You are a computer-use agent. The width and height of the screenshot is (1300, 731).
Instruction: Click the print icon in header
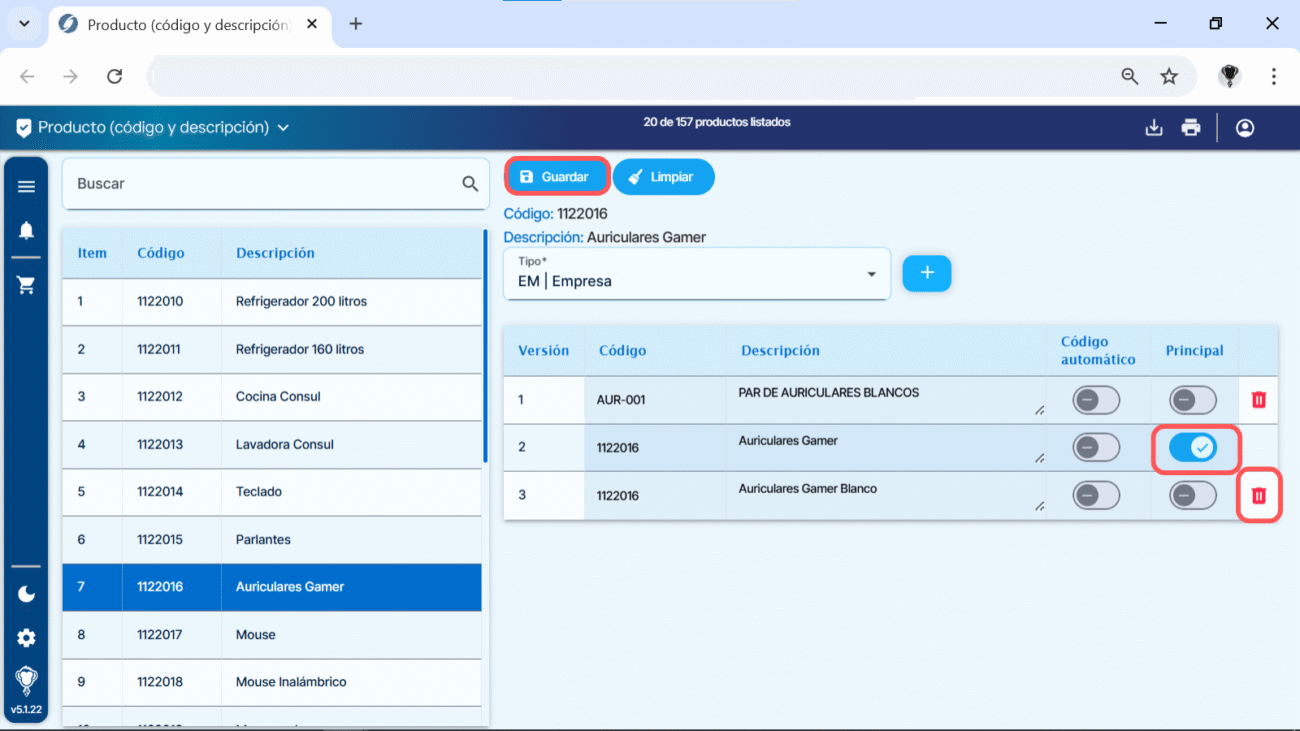1190,128
